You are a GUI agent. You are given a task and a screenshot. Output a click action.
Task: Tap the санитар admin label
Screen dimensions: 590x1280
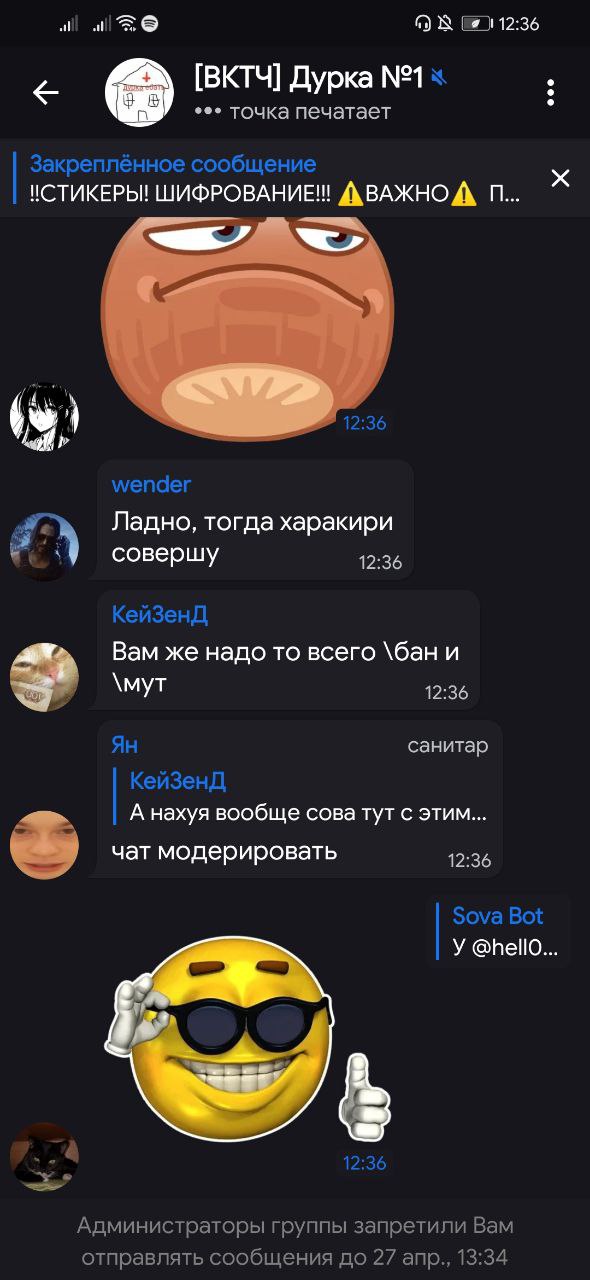pyautogui.click(x=448, y=746)
